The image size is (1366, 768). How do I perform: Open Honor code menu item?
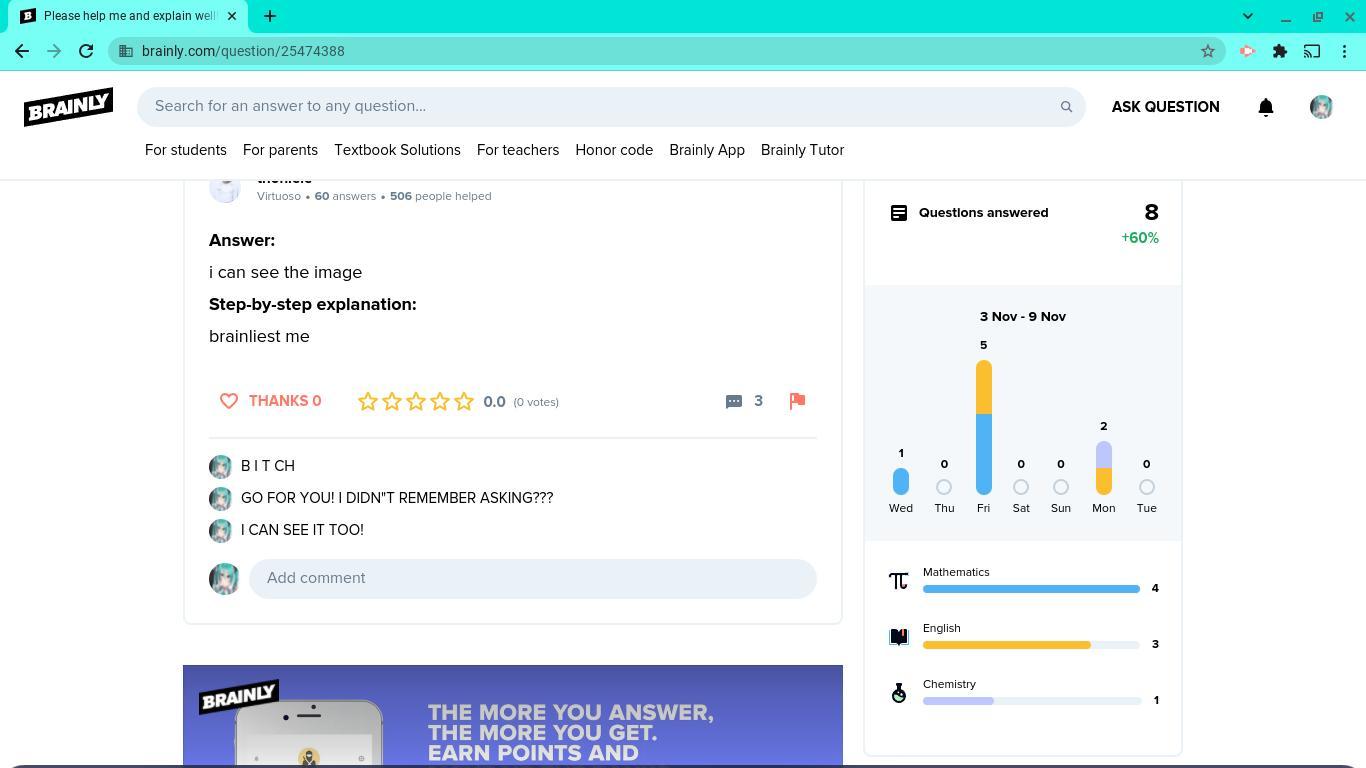pyautogui.click(x=614, y=150)
